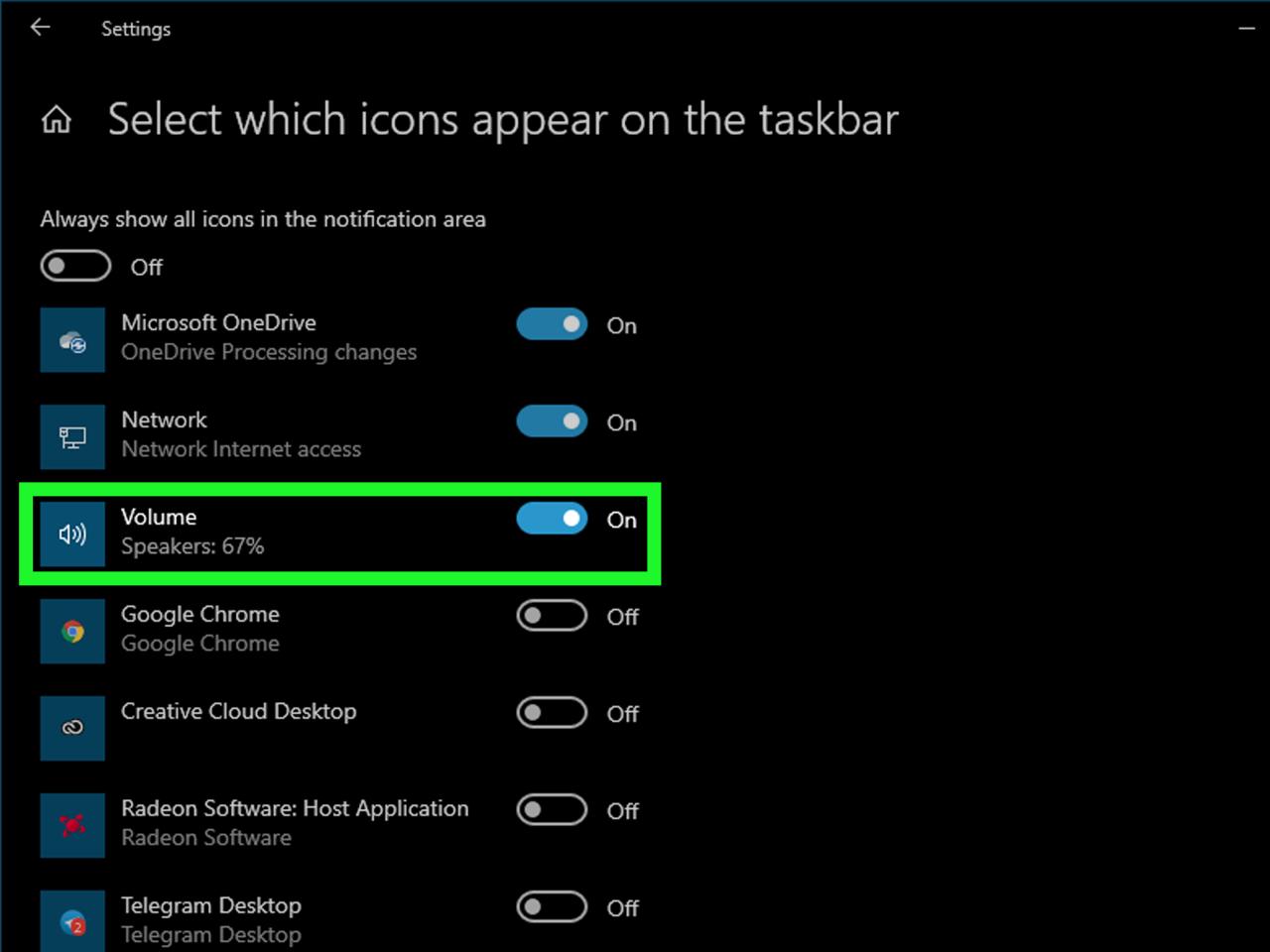
Task: Click the Radeon Software icon
Action: coord(72,825)
